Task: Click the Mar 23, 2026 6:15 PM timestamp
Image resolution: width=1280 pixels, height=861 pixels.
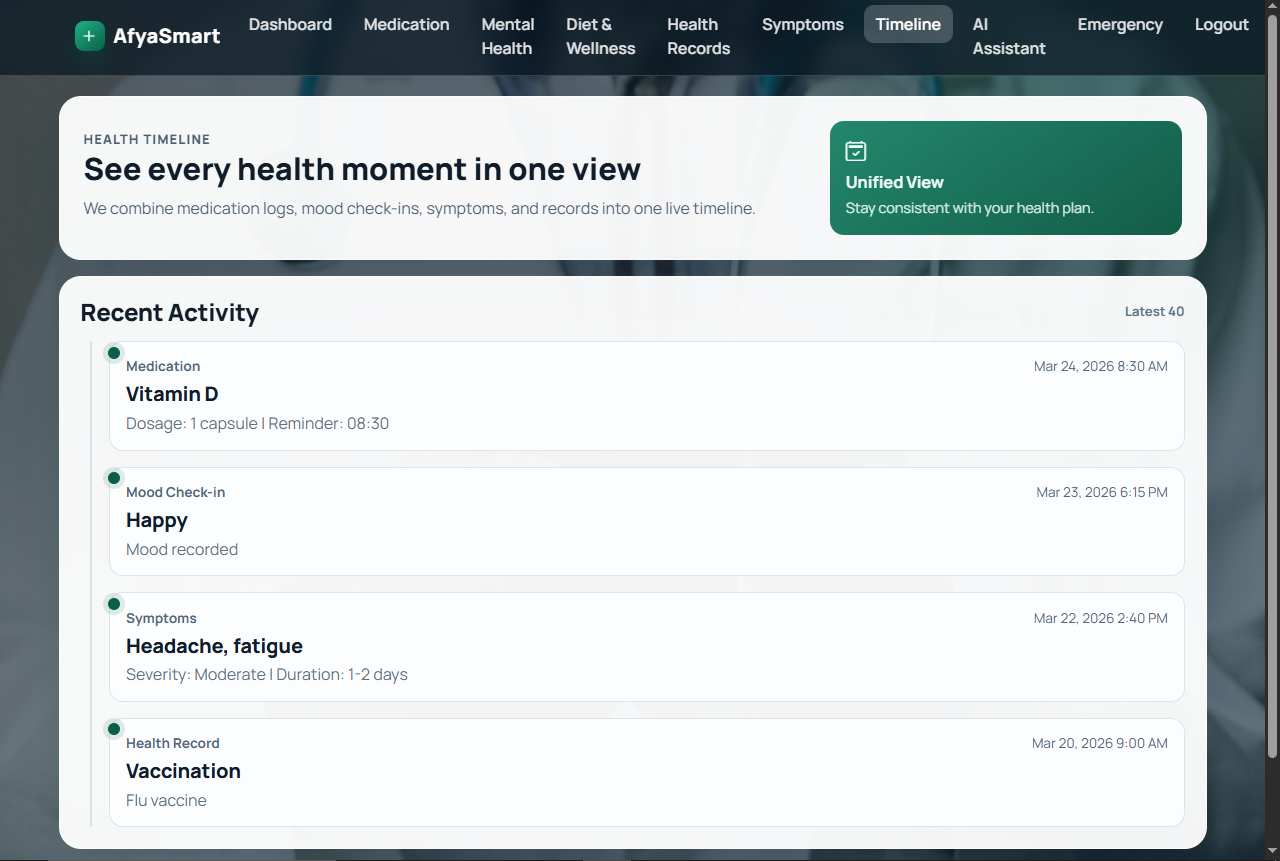Action: (x=1102, y=492)
